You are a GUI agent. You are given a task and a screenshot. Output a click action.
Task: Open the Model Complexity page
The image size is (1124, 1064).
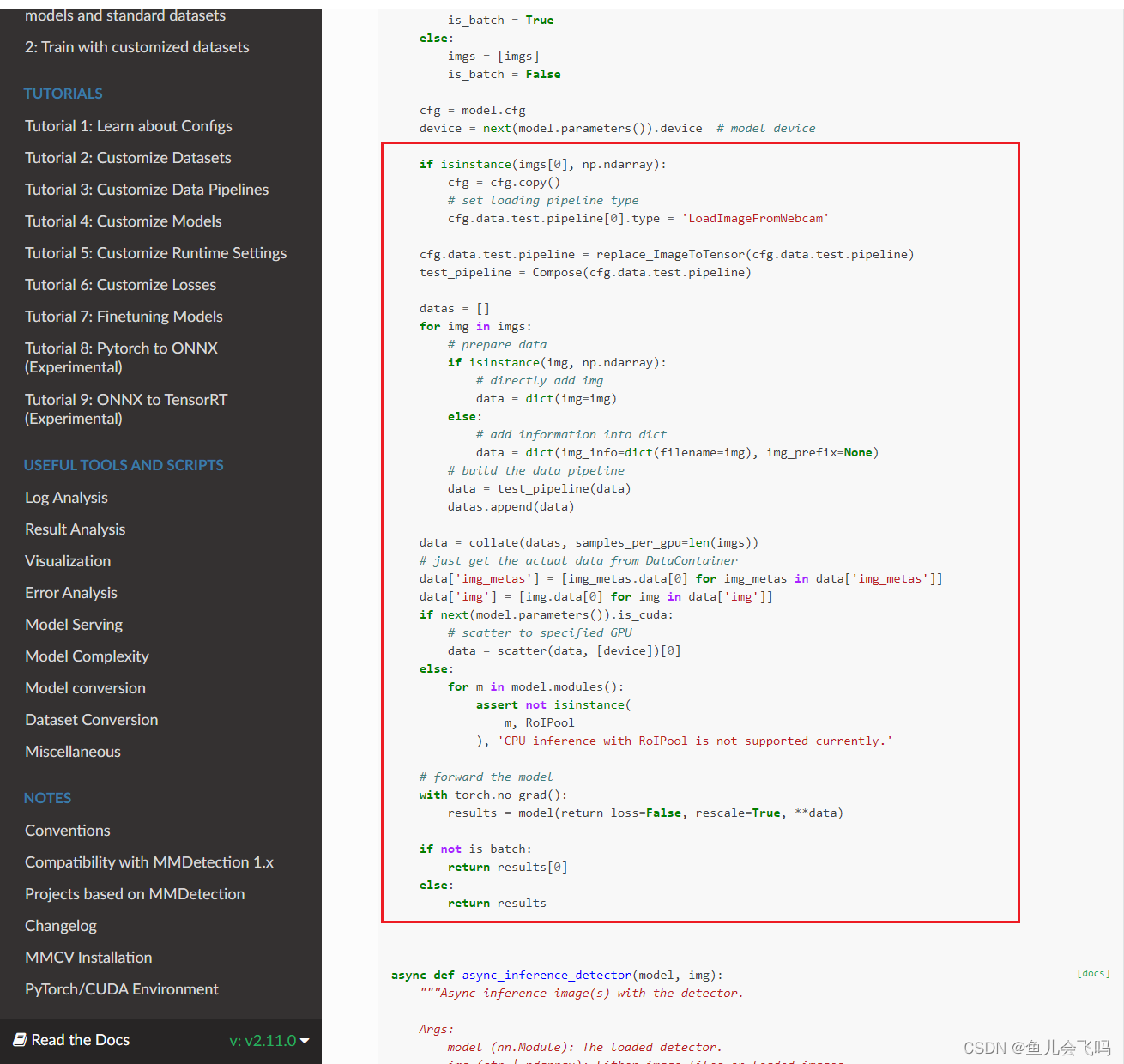coord(86,656)
